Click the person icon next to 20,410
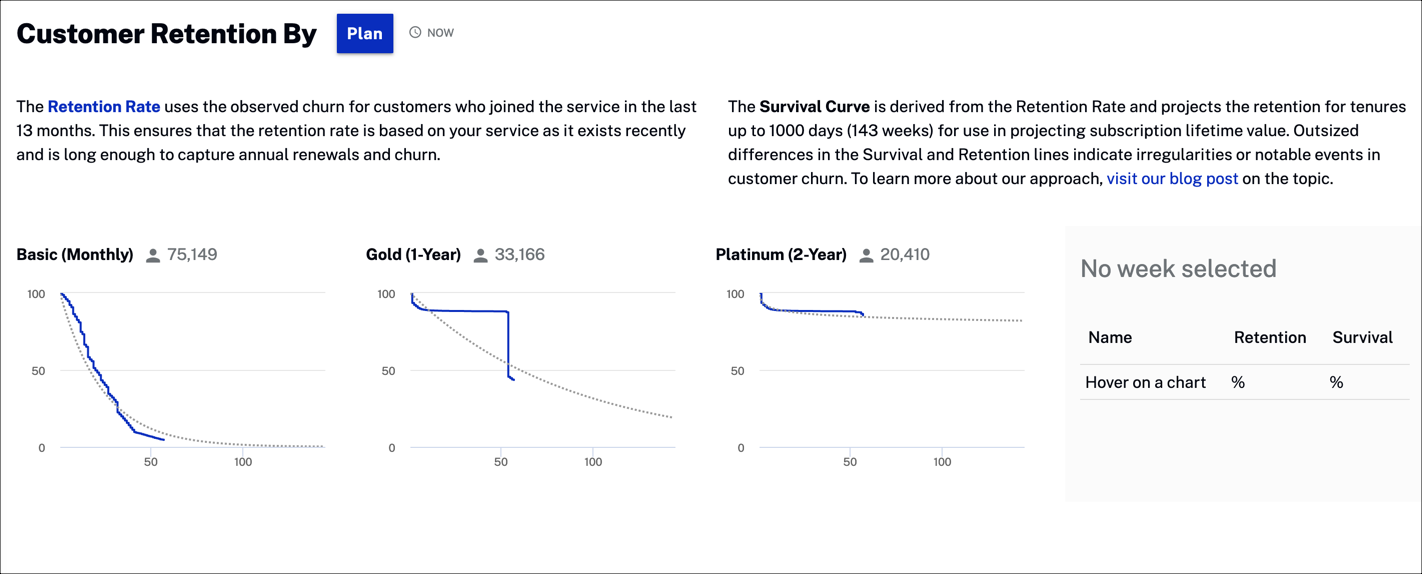This screenshot has height=574, width=1422. point(866,256)
